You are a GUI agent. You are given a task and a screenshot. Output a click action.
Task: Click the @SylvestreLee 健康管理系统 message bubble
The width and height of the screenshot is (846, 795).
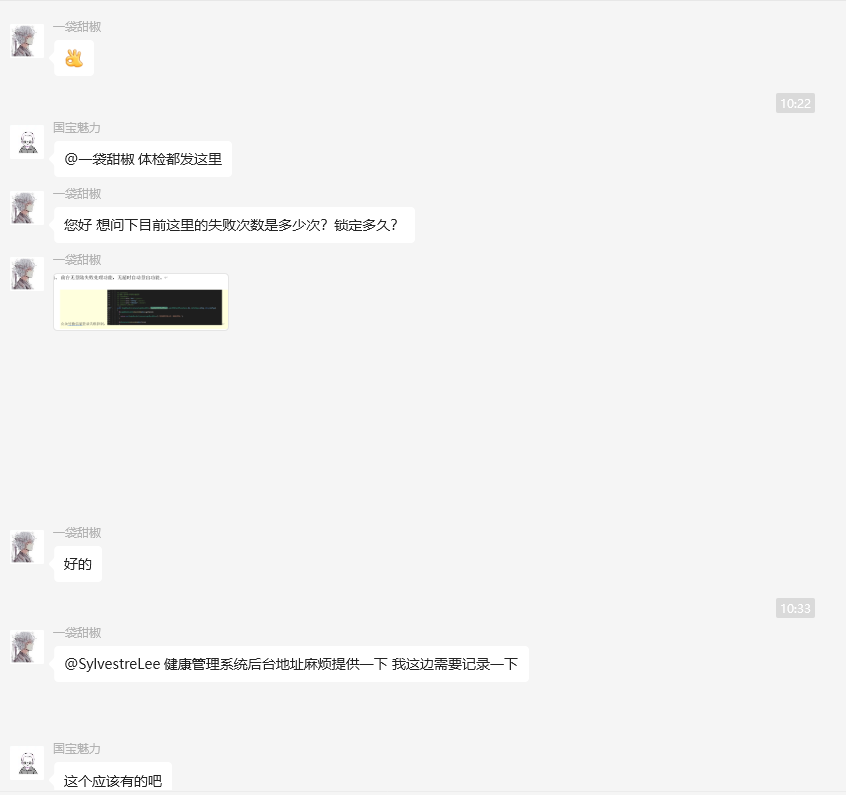(291, 664)
